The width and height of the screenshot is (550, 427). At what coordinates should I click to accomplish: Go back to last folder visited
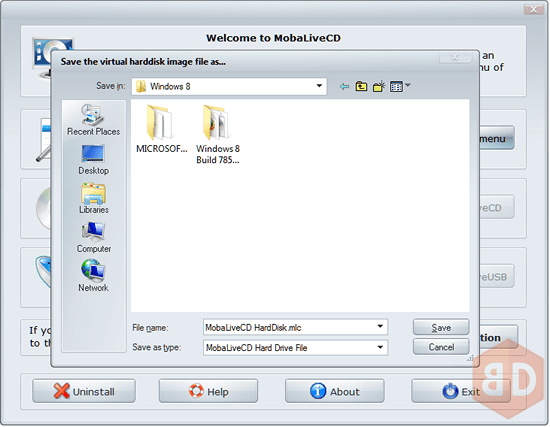(344, 86)
